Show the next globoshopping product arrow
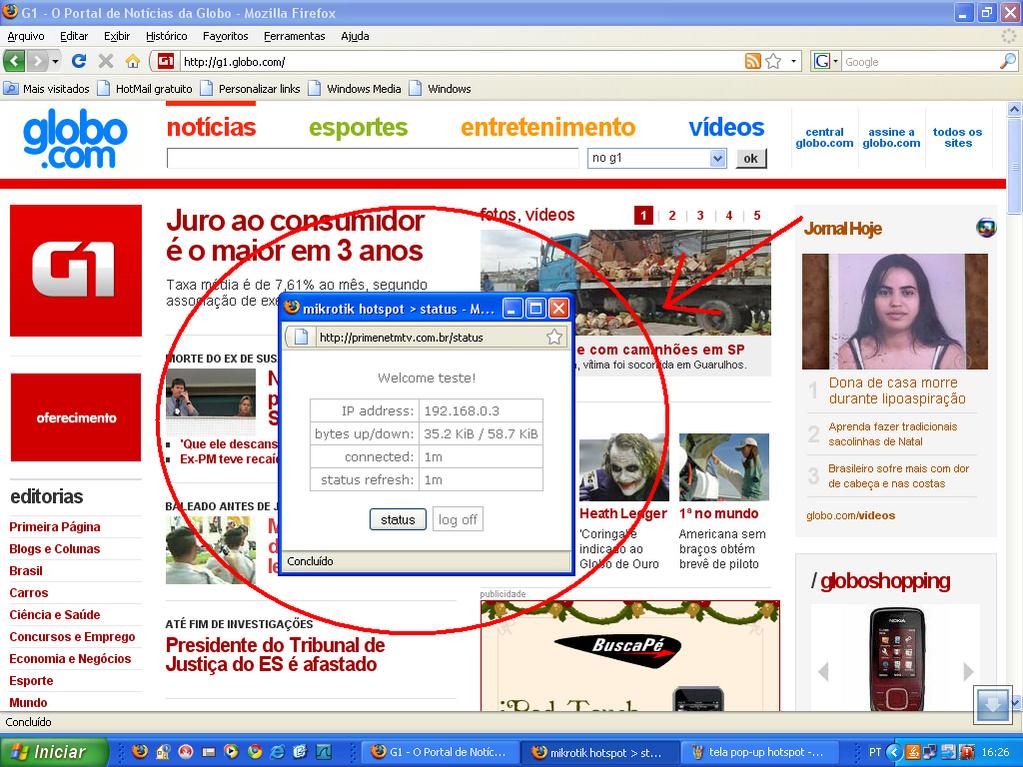The width and height of the screenshot is (1023, 767). (968, 672)
